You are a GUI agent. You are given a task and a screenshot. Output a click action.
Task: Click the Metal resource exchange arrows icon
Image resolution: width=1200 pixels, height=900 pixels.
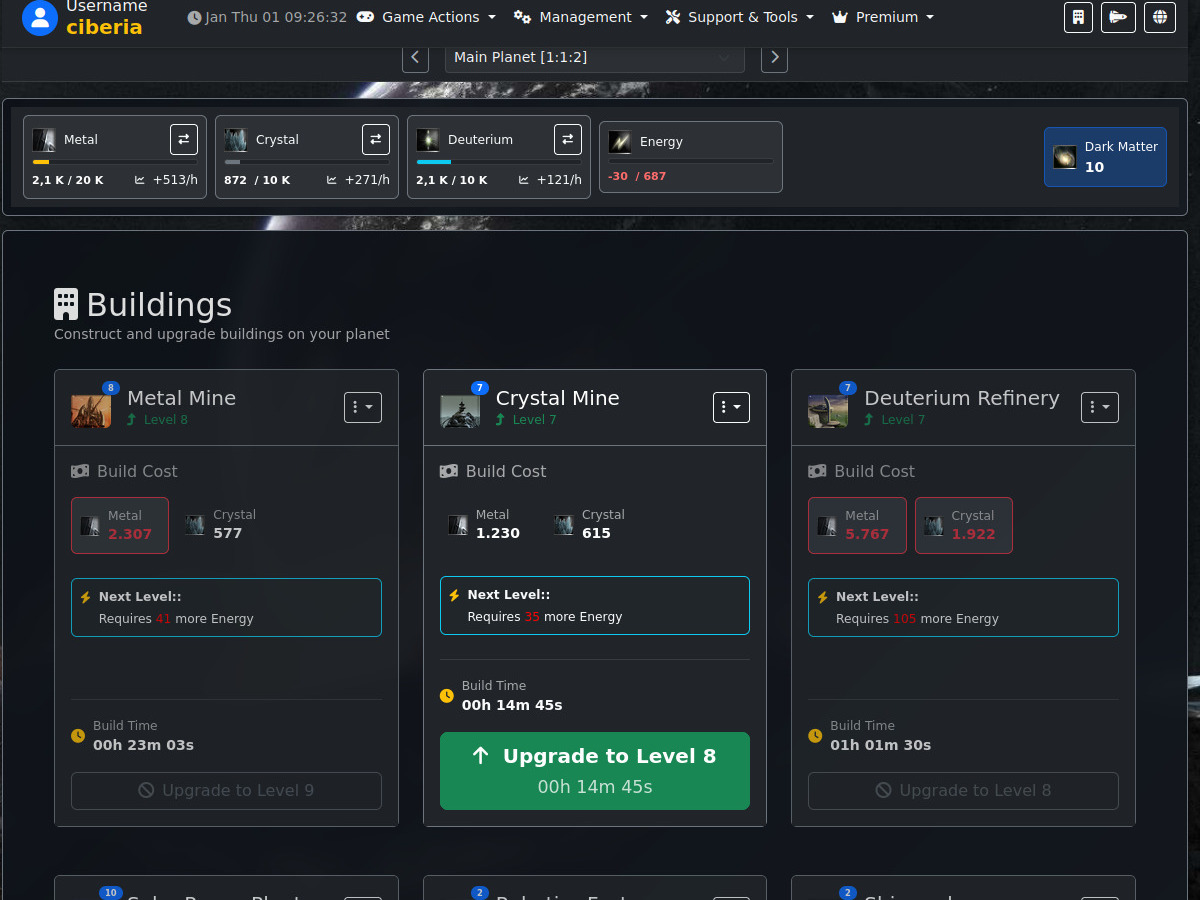click(x=184, y=140)
